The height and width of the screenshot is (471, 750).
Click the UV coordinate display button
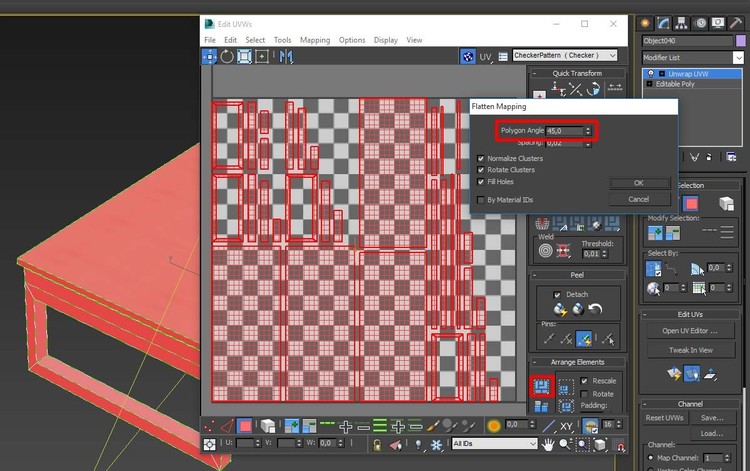[485, 57]
